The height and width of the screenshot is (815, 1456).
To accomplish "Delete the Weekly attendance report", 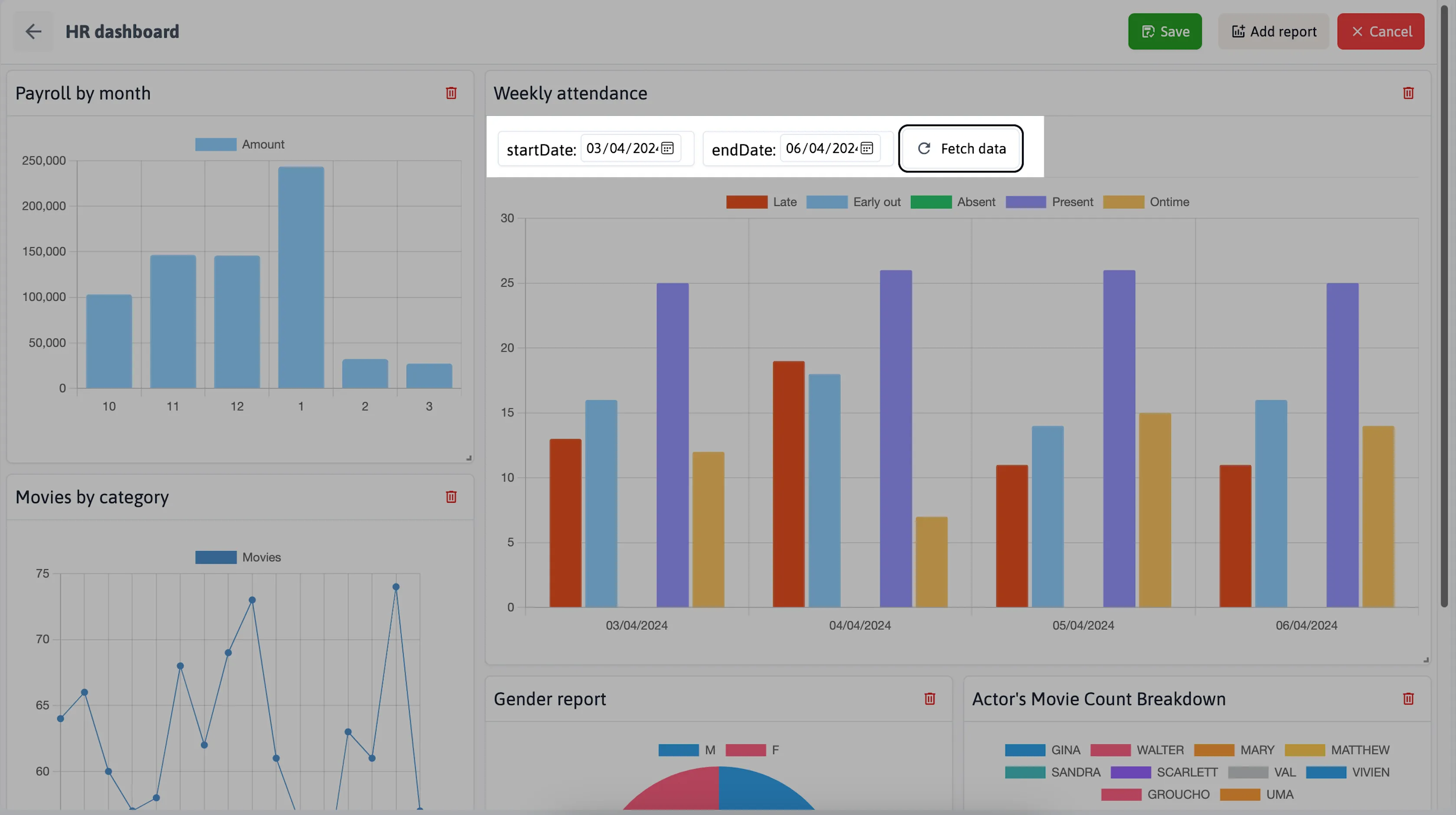I will coord(1408,93).
